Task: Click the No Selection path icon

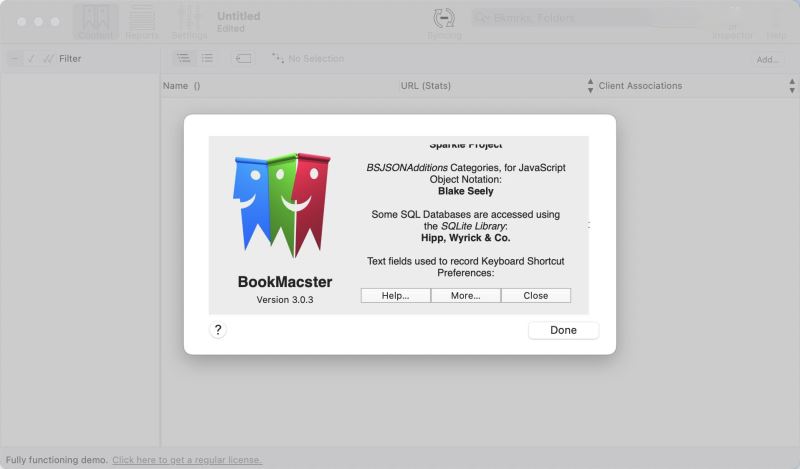Action: (278, 58)
